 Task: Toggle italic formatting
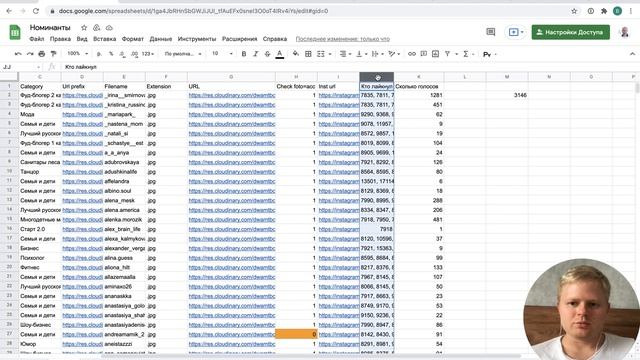pos(256,54)
